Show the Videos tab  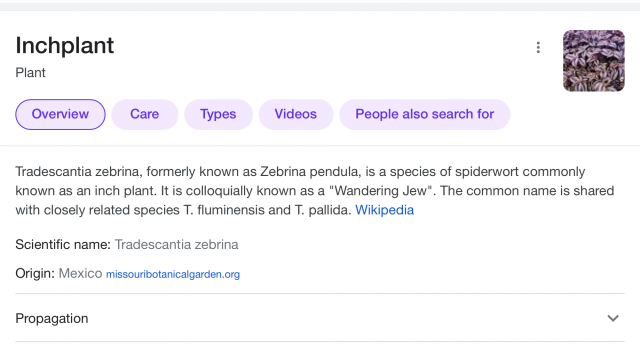click(x=296, y=114)
